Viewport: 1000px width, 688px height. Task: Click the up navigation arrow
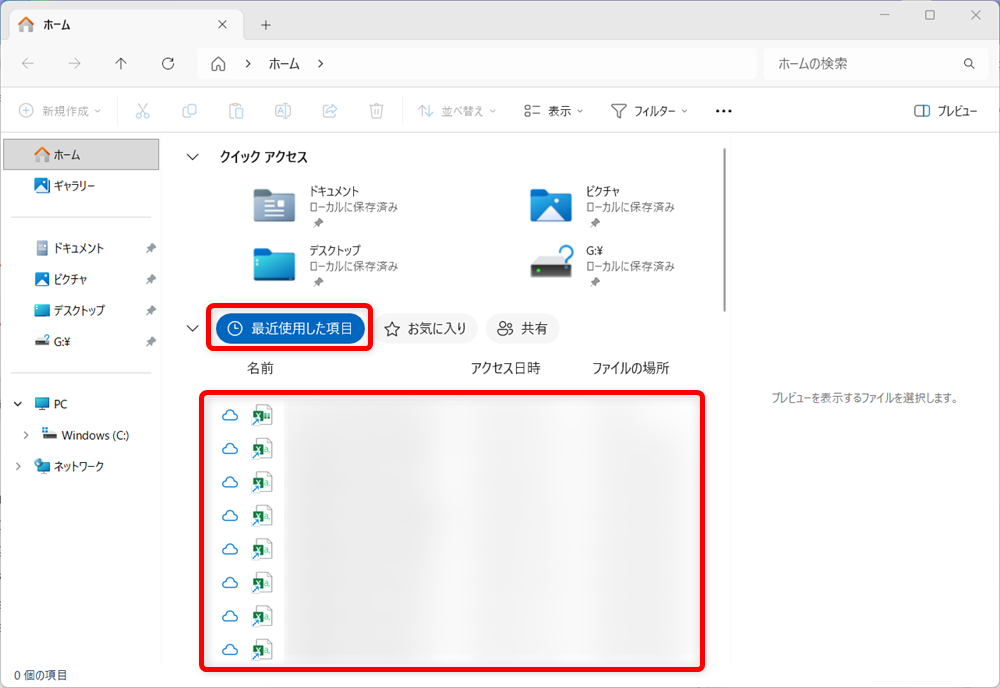coord(120,63)
